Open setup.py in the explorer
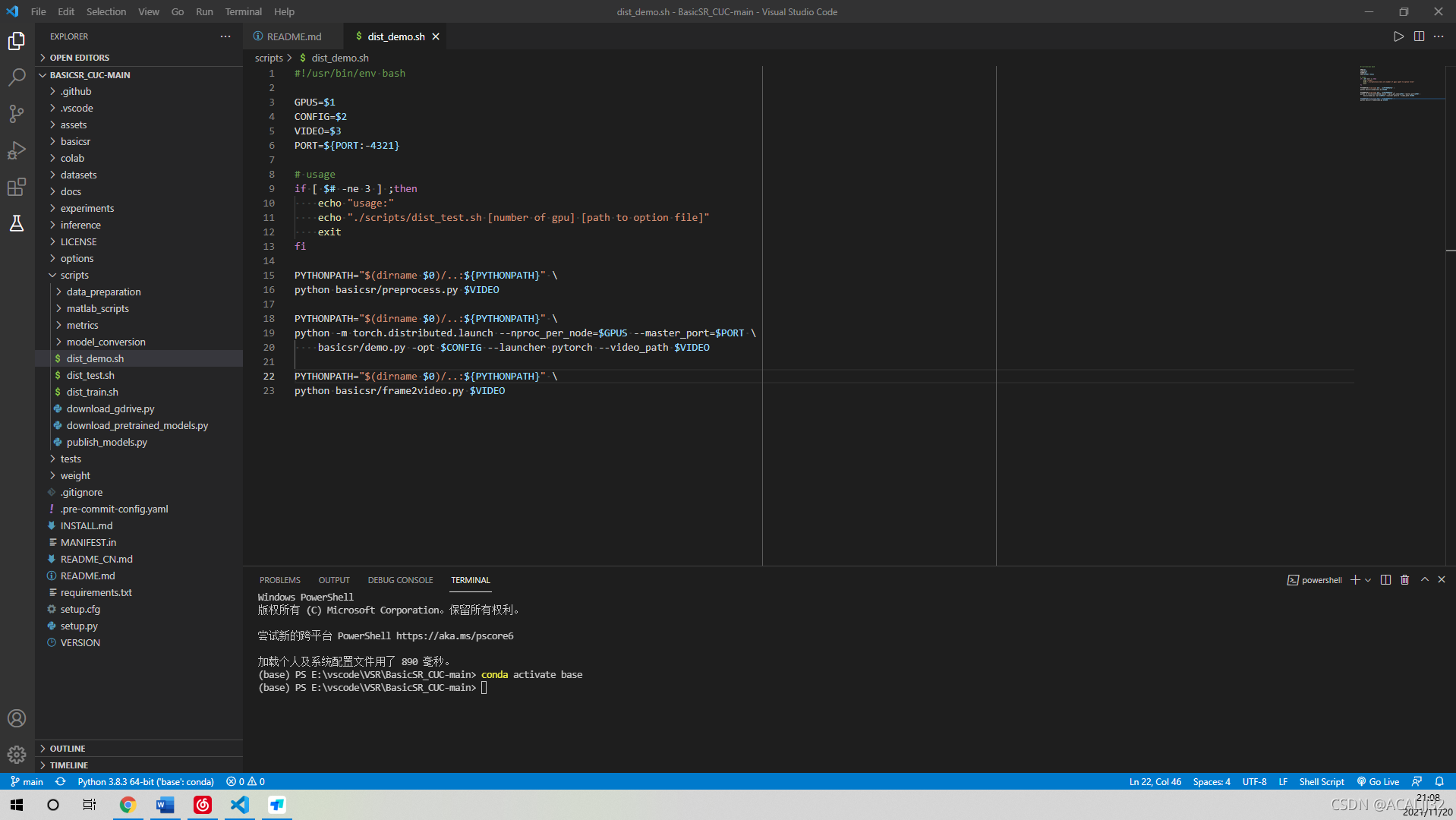Screen dimensions: 1456x820 pos(139,626)
